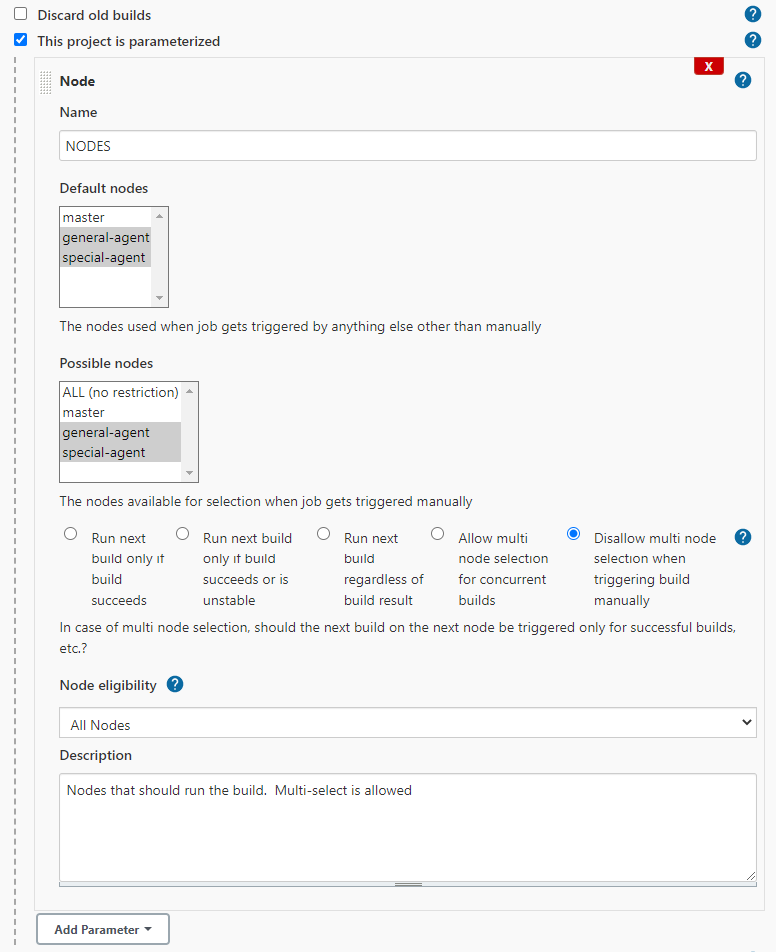This screenshot has width=776, height=952.
Task: Select Run next build only if build succeeds
Action: [x=70, y=534]
